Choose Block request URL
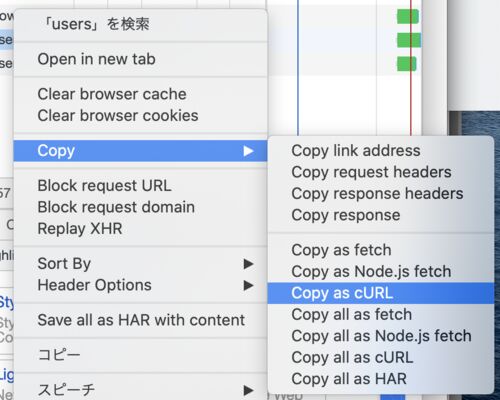Viewport: 500px width, 400px height. pos(140,186)
